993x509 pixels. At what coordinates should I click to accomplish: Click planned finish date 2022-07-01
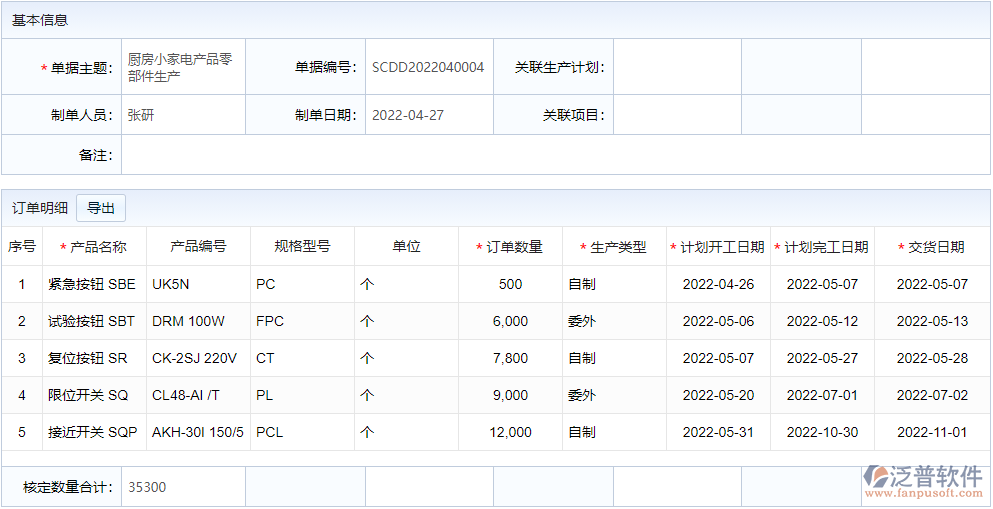click(822, 396)
